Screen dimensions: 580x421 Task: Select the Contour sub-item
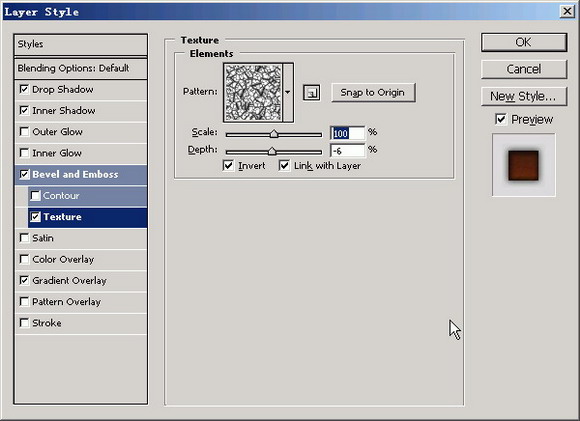click(87, 196)
